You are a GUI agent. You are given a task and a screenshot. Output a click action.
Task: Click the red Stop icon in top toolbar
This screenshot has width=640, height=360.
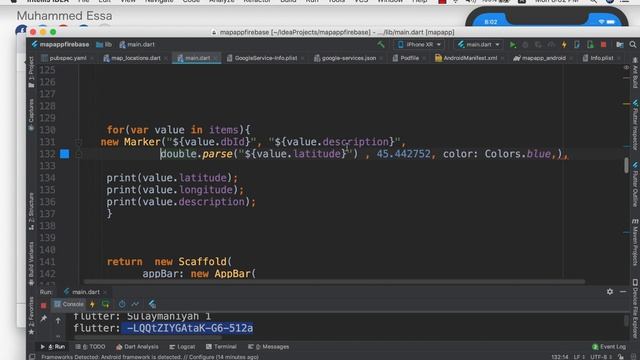pyautogui.click(x=603, y=44)
